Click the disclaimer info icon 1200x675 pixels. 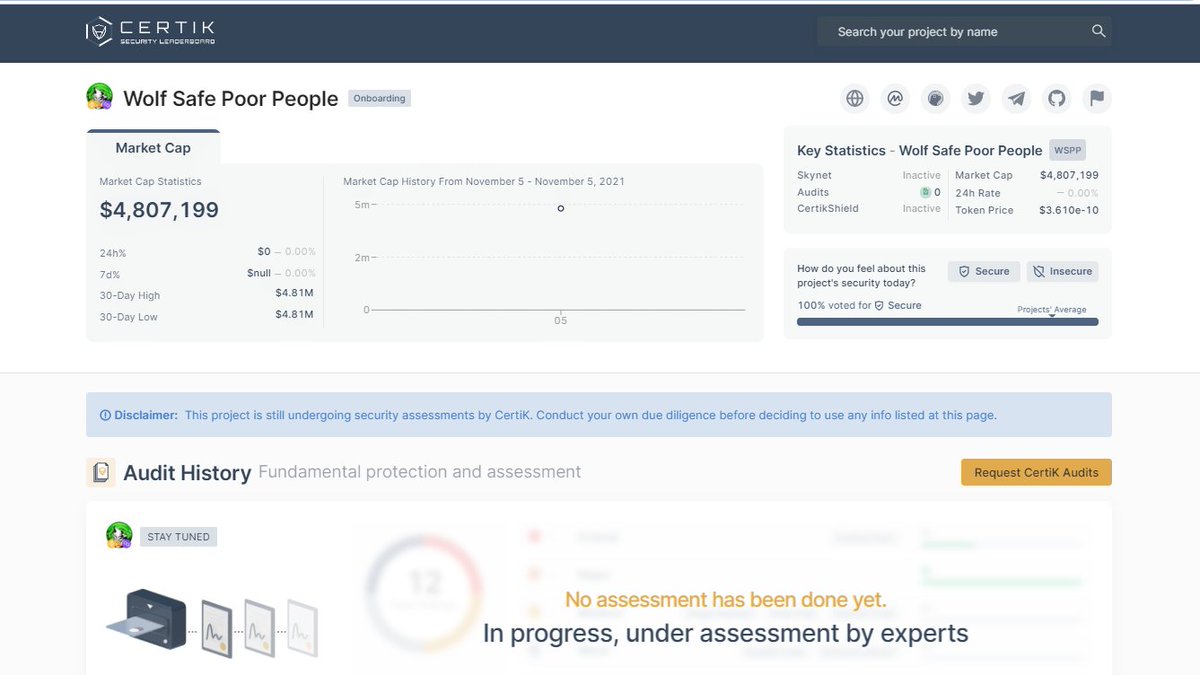[105, 415]
